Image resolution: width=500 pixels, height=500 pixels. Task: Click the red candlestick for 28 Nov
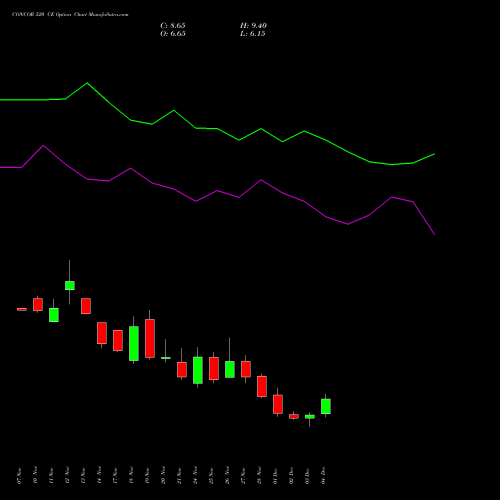coord(262,386)
